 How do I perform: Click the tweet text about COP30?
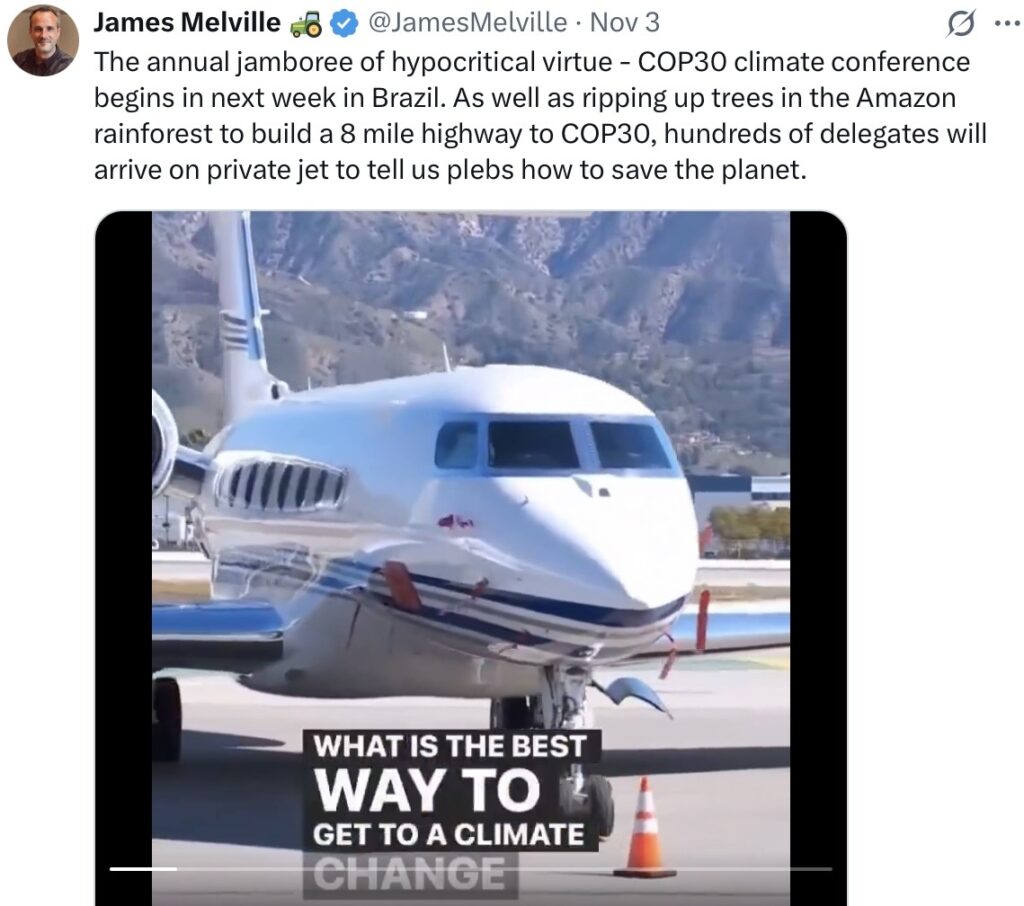point(539,116)
